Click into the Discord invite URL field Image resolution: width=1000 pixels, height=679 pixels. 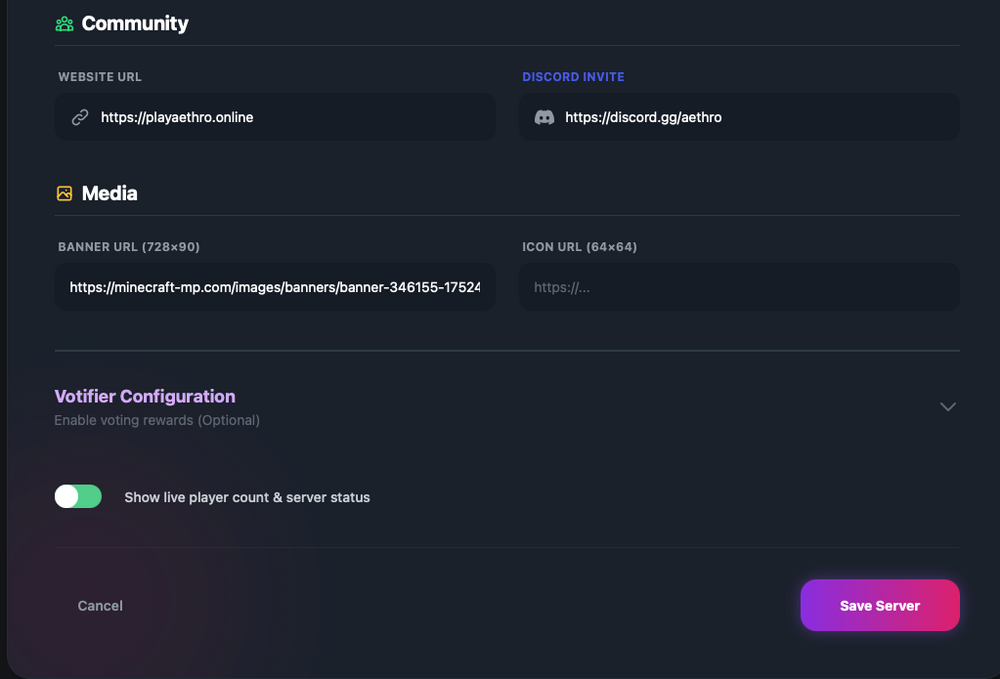coord(750,118)
